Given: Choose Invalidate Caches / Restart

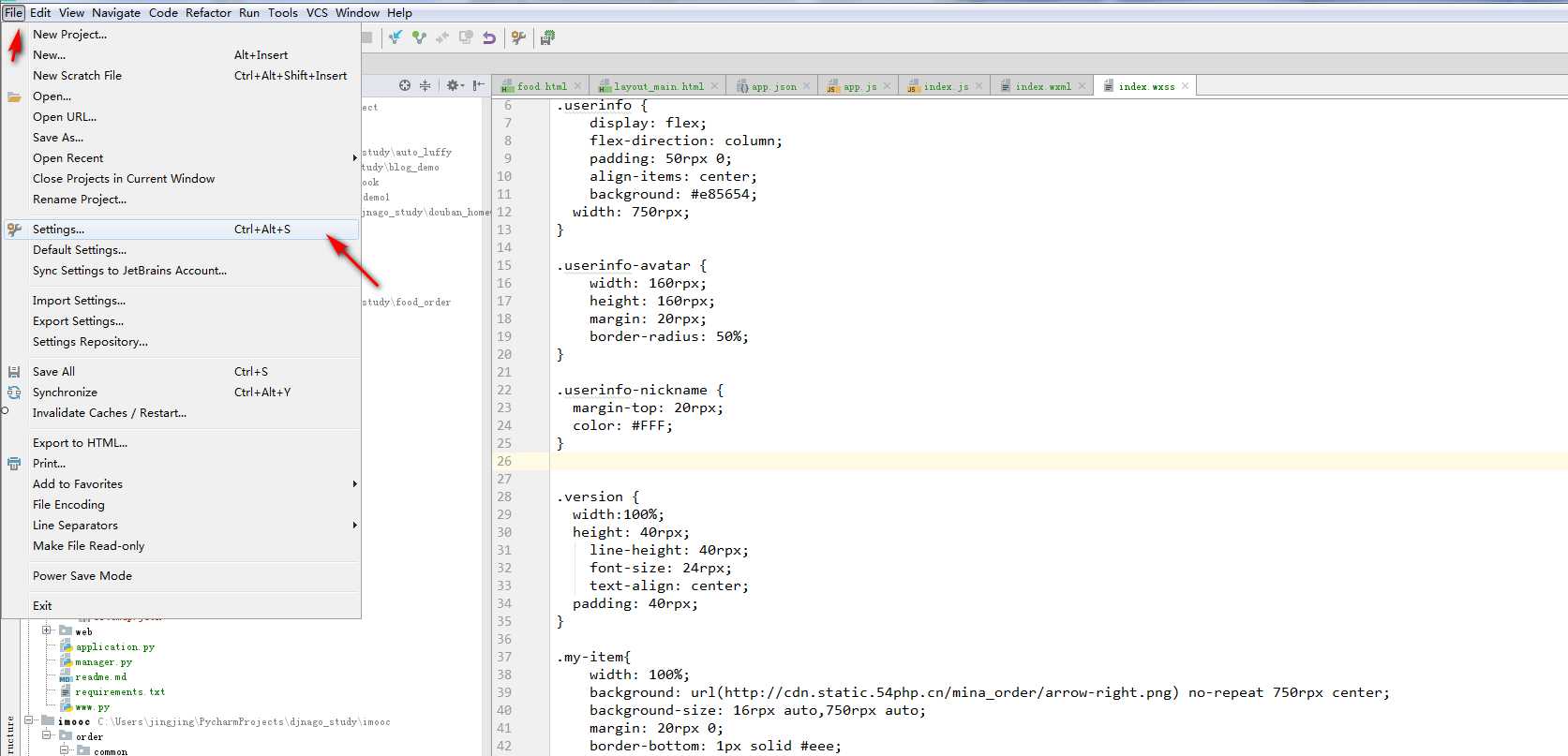Looking at the screenshot, I should (x=181, y=413).
